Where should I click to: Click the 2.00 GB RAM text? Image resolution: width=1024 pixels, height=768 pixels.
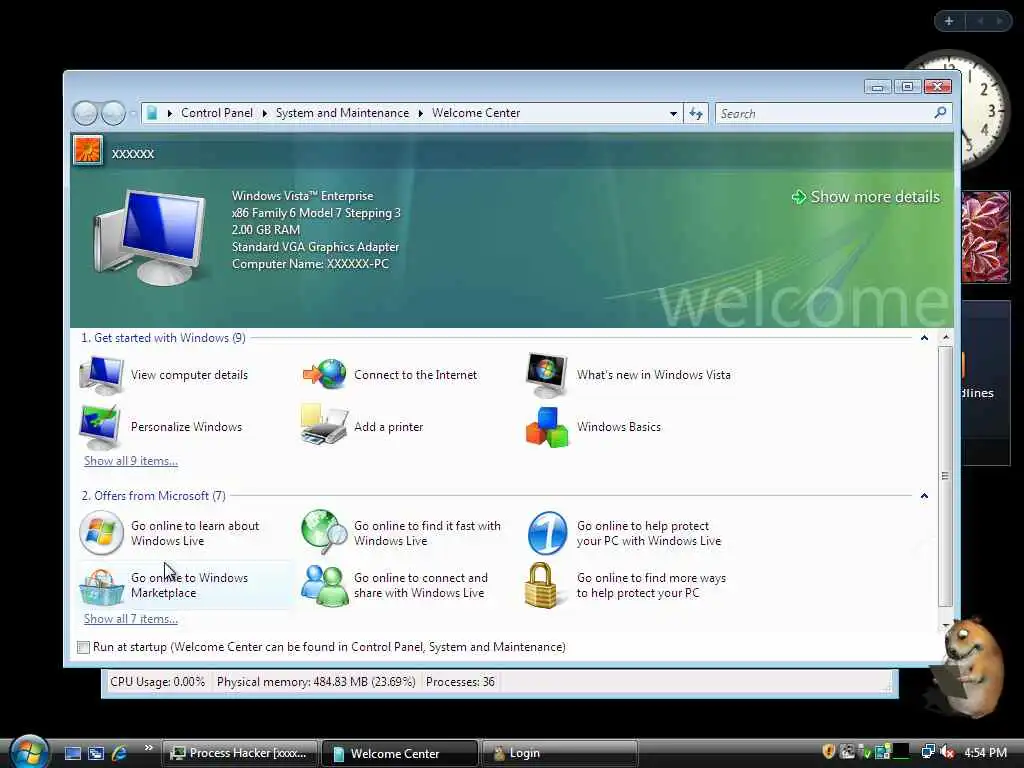tap(266, 230)
